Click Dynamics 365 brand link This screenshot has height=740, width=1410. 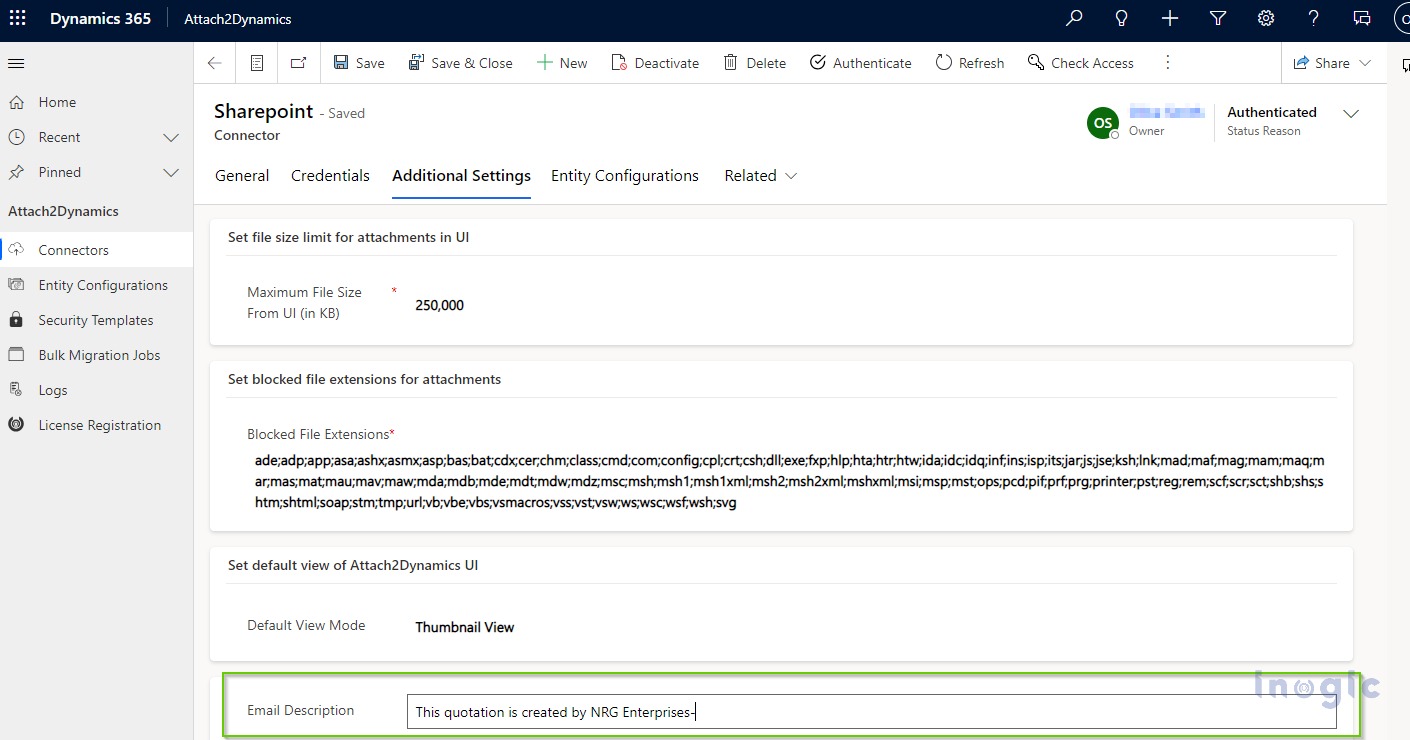point(100,19)
